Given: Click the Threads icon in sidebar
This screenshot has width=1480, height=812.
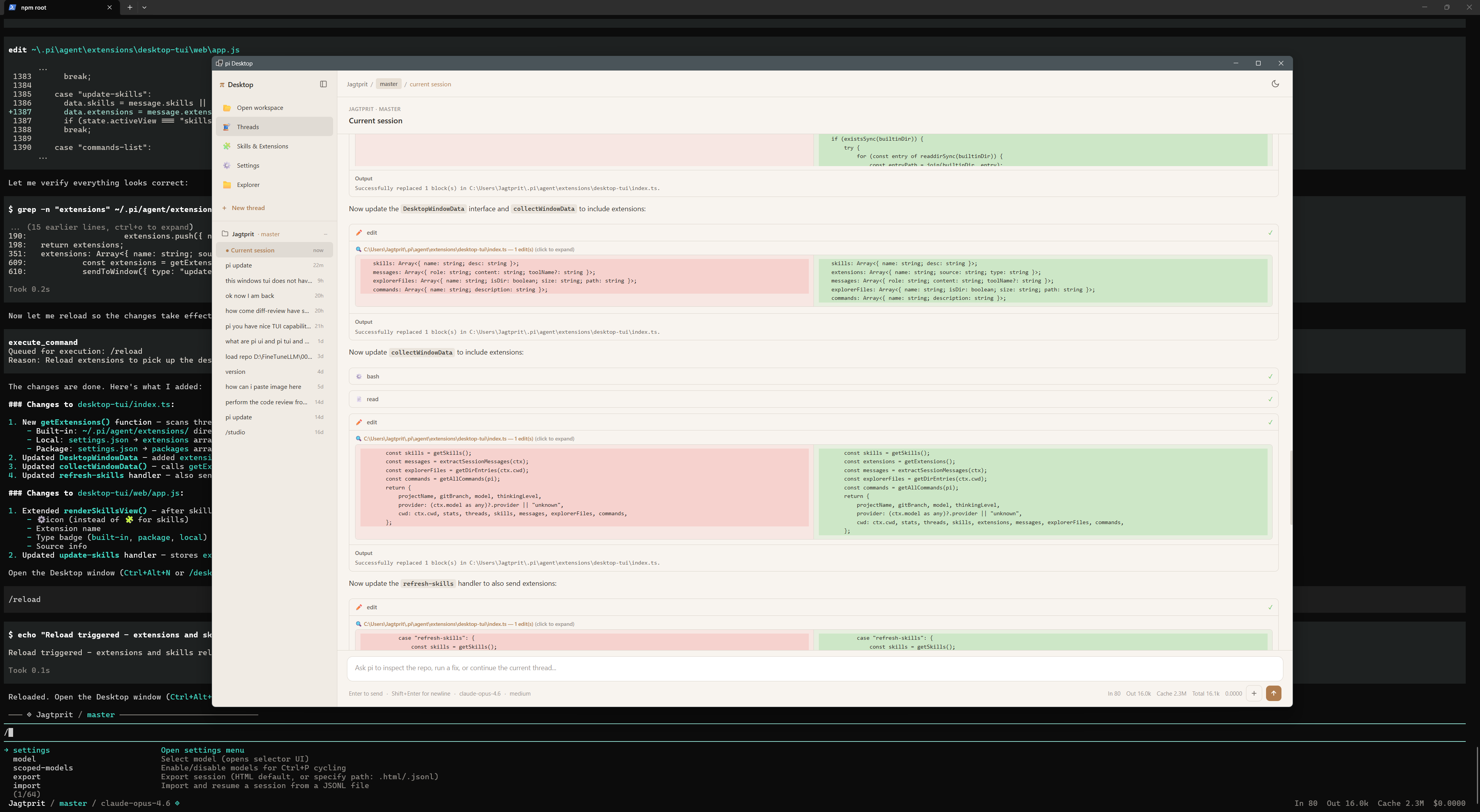Looking at the screenshot, I should [227, 127].
